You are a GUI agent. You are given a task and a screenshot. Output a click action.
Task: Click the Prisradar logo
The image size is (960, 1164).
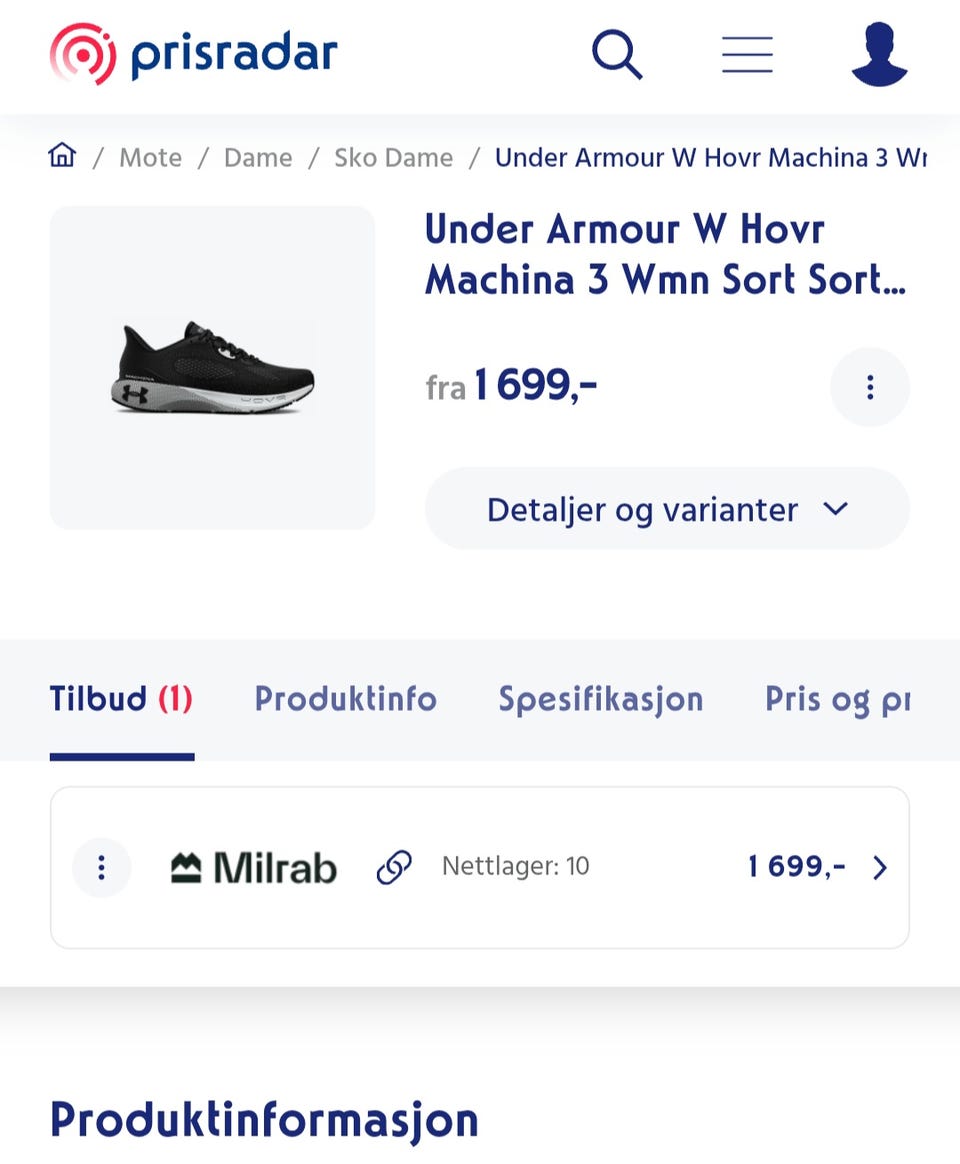[194, 54]
